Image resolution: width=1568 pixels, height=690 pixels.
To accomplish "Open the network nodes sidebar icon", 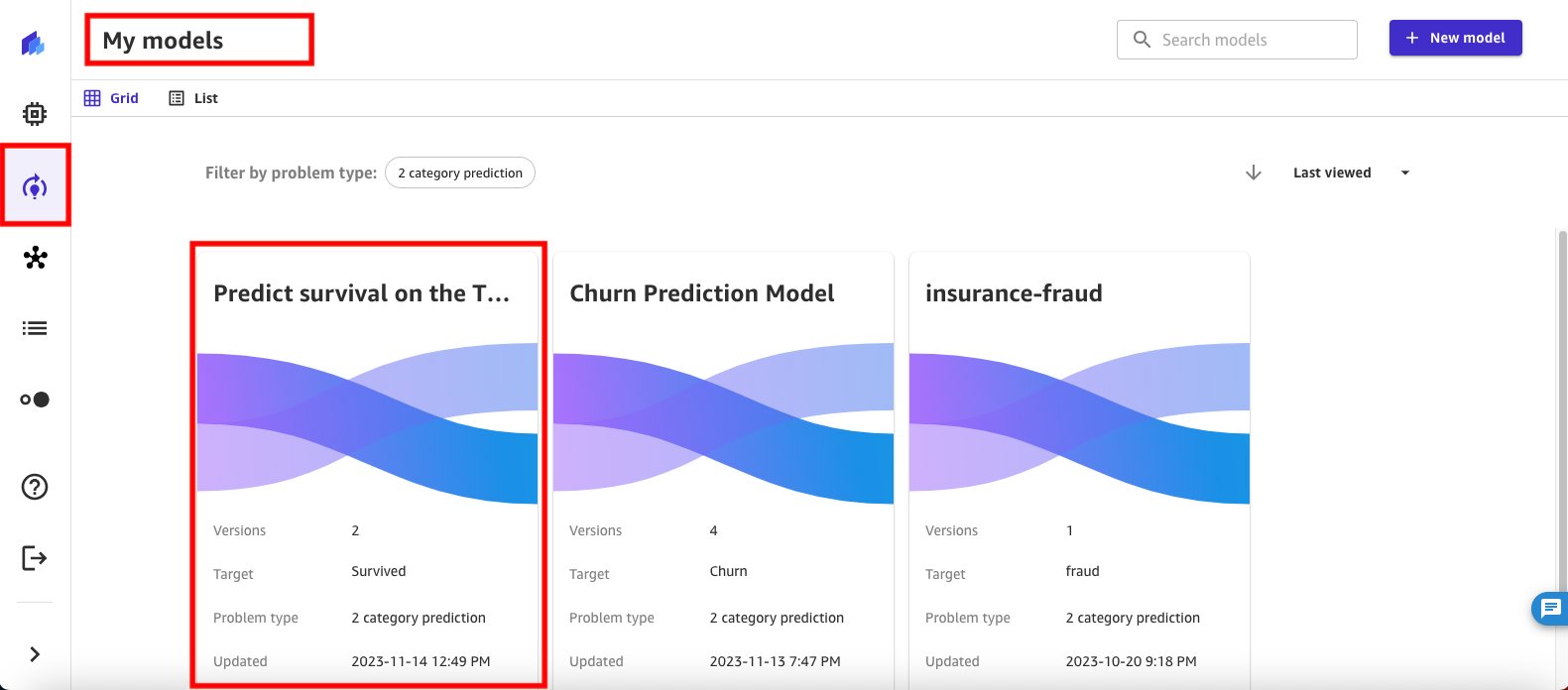I will tap(35, 258).
